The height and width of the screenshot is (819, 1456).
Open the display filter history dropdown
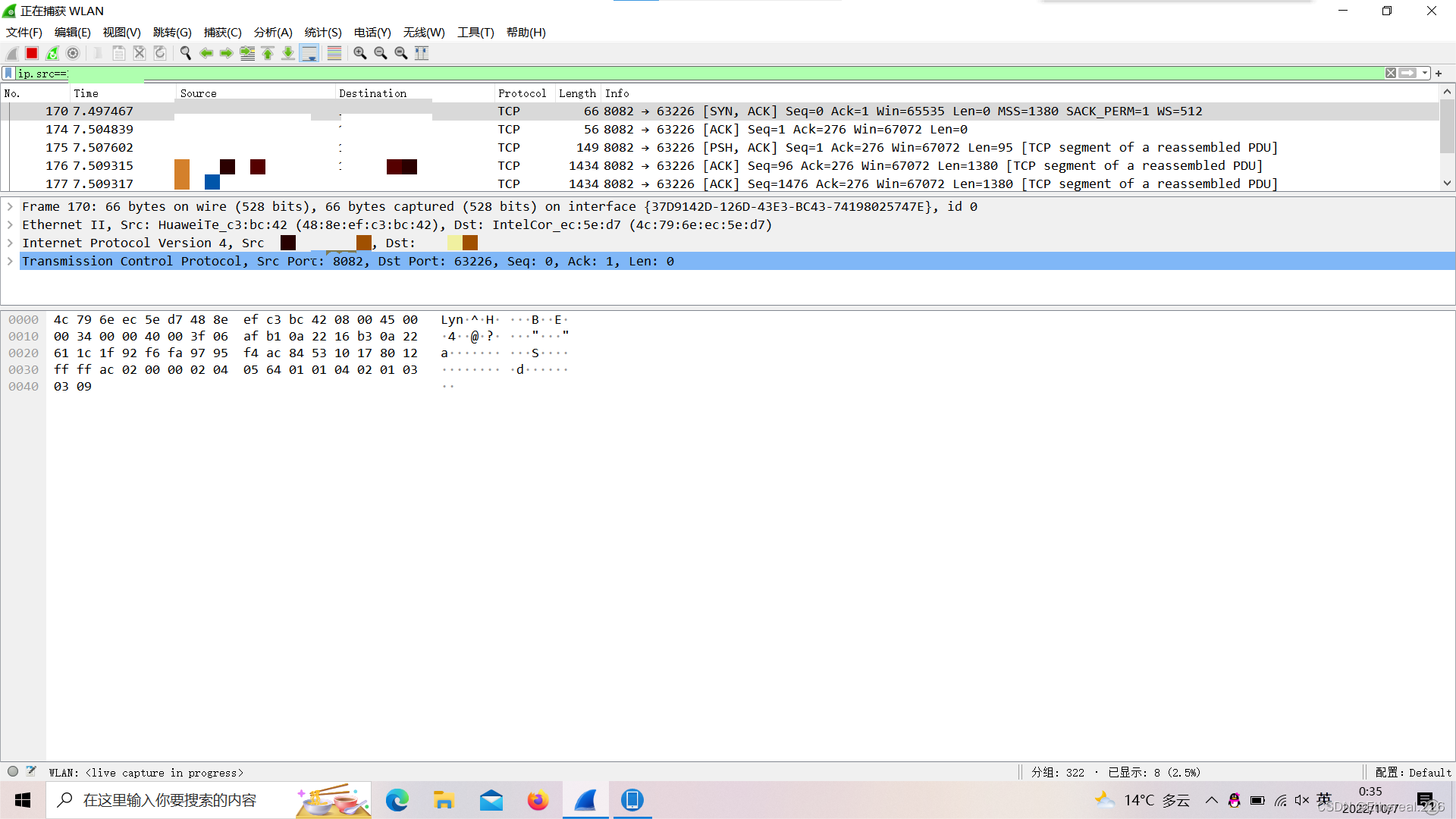pos(1425,74)
